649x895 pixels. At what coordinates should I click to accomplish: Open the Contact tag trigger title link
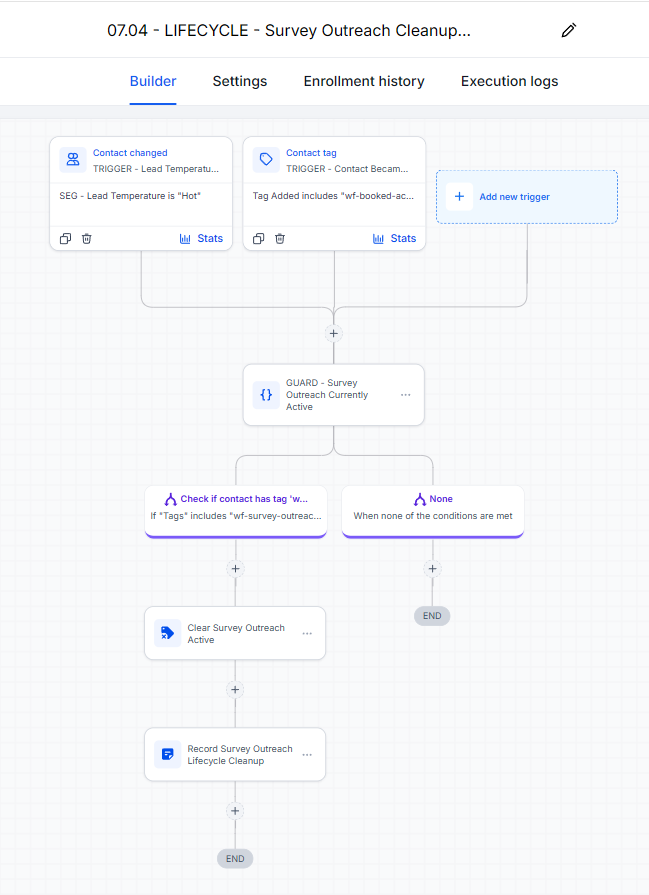tap(311, 153)
